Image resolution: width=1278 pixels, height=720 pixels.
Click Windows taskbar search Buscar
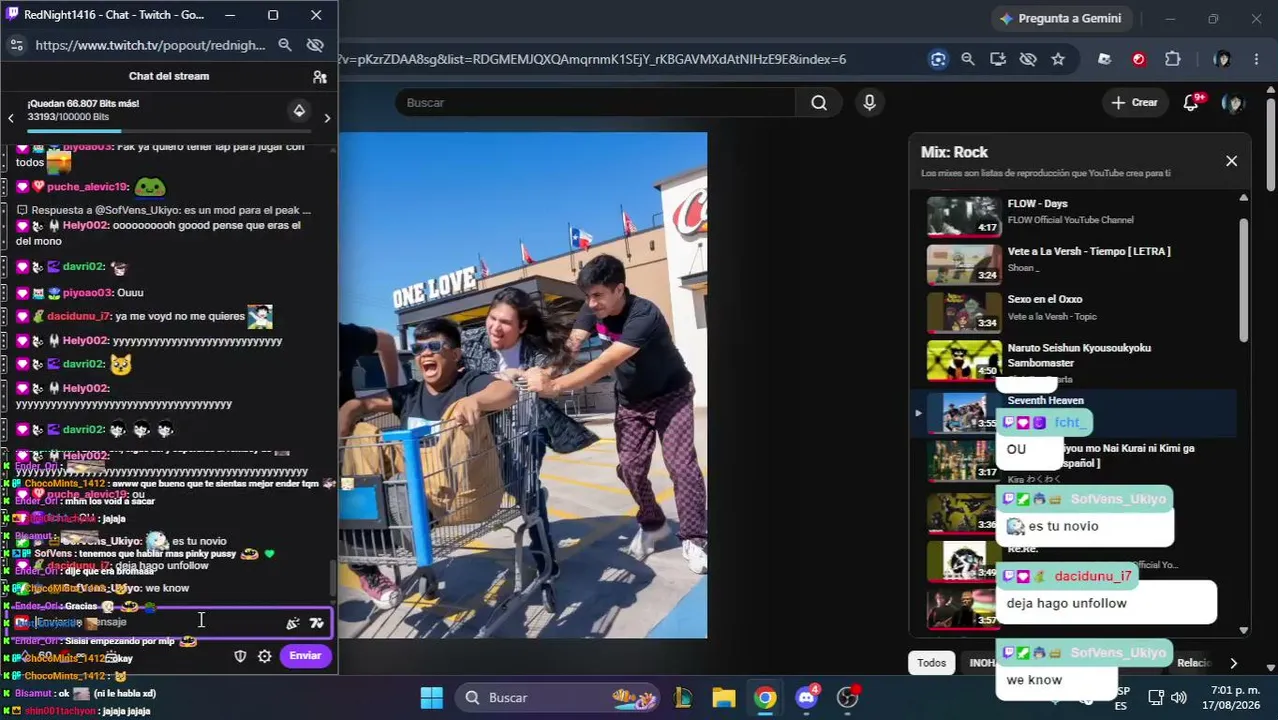[559, 697]
